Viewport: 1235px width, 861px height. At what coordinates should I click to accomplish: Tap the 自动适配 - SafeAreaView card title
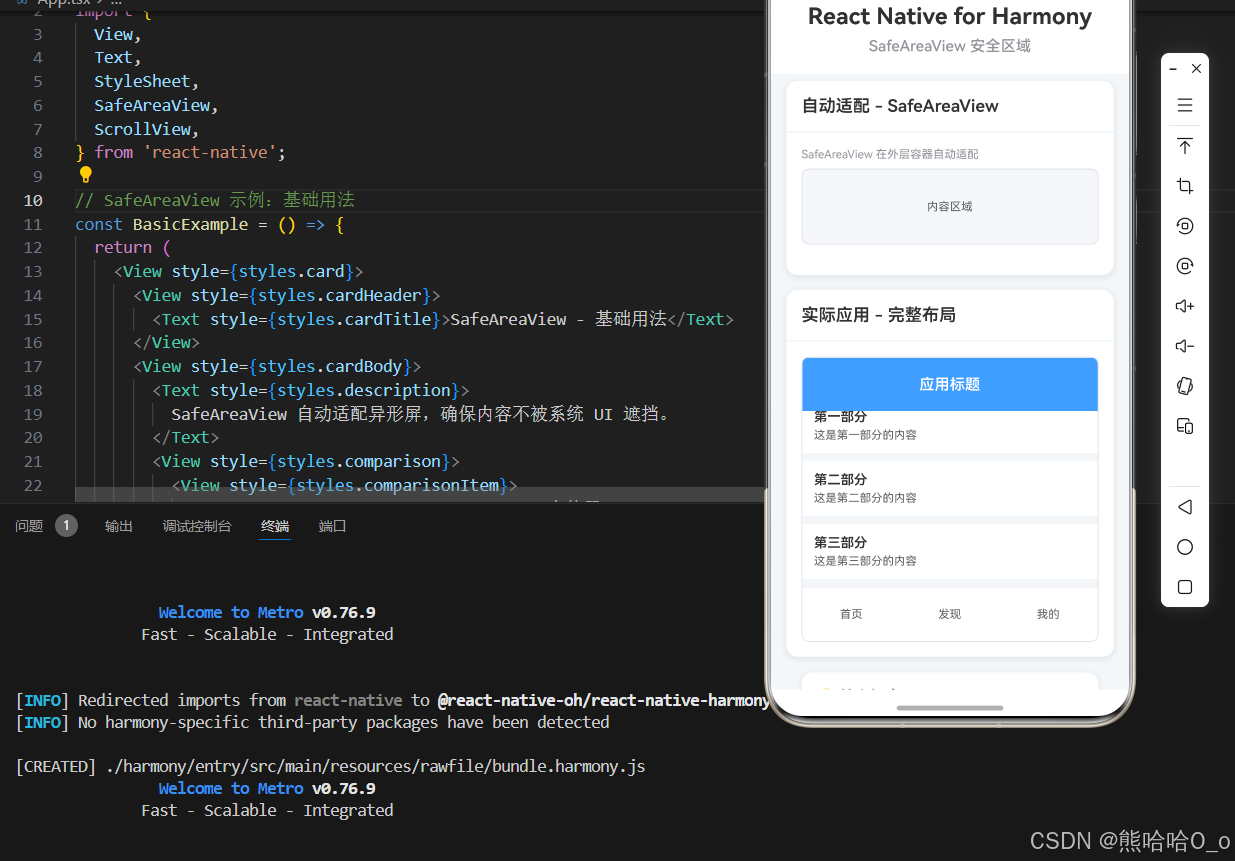[900, 106]
